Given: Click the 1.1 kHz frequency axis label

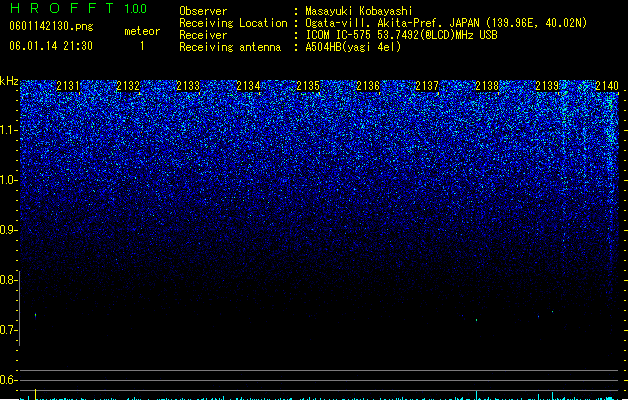Looking at the screenshot, I should coord(8,130).
